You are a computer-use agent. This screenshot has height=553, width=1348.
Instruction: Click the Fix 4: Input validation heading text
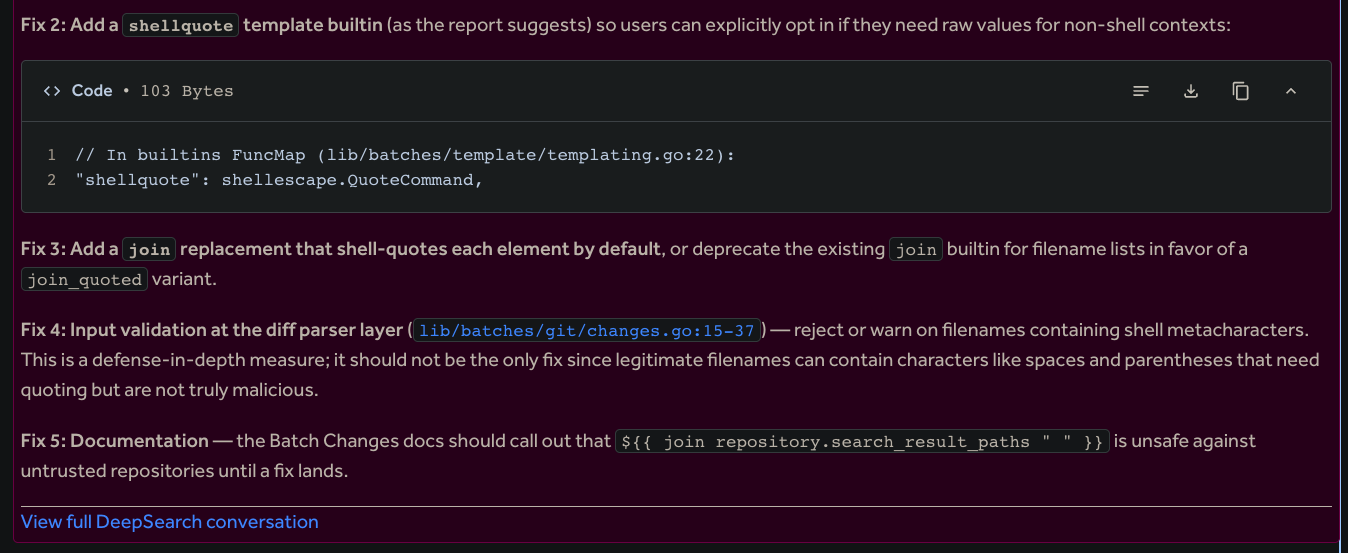point(212,330)
